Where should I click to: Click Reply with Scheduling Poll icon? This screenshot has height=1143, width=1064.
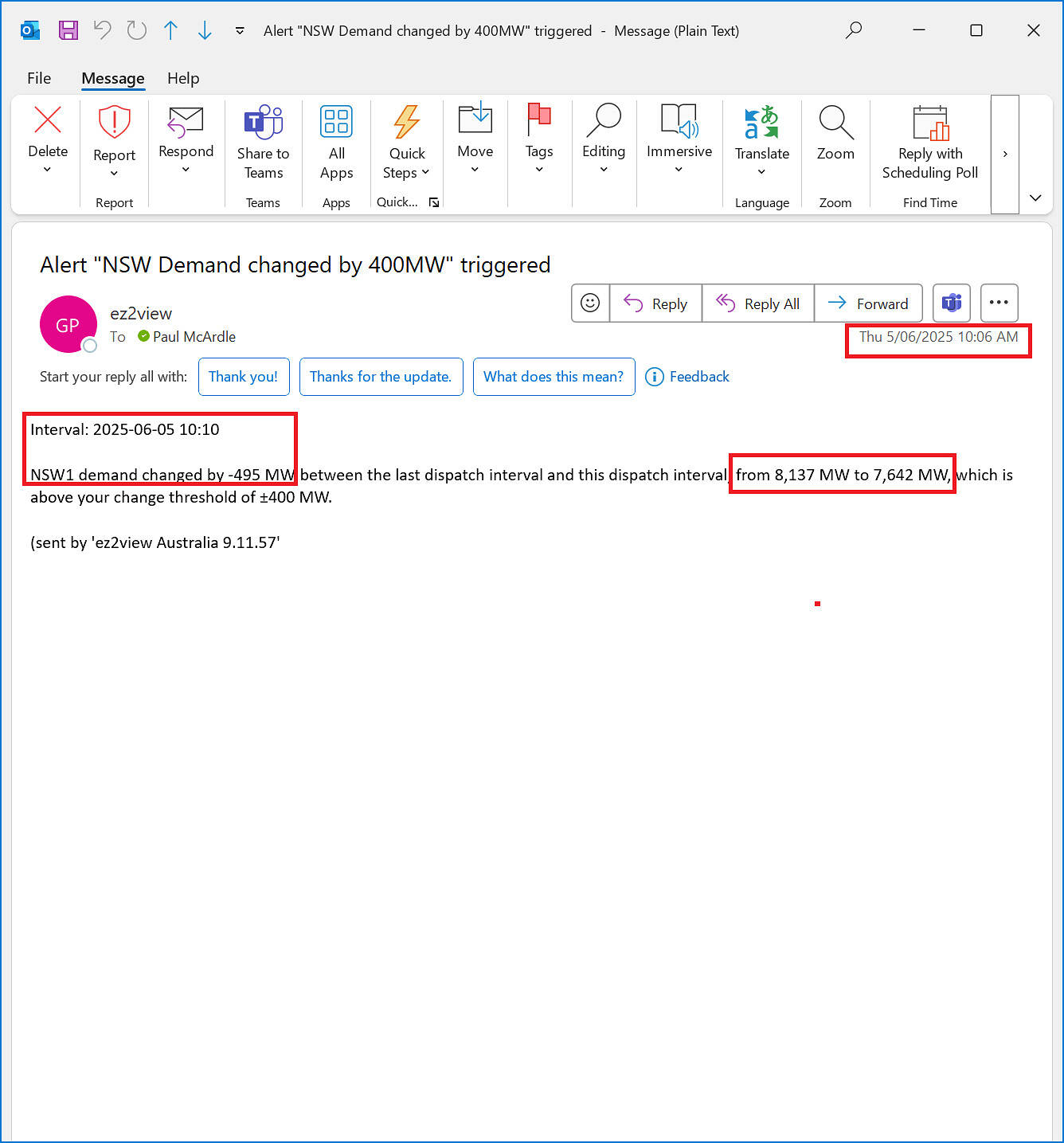tap(930, 122)
